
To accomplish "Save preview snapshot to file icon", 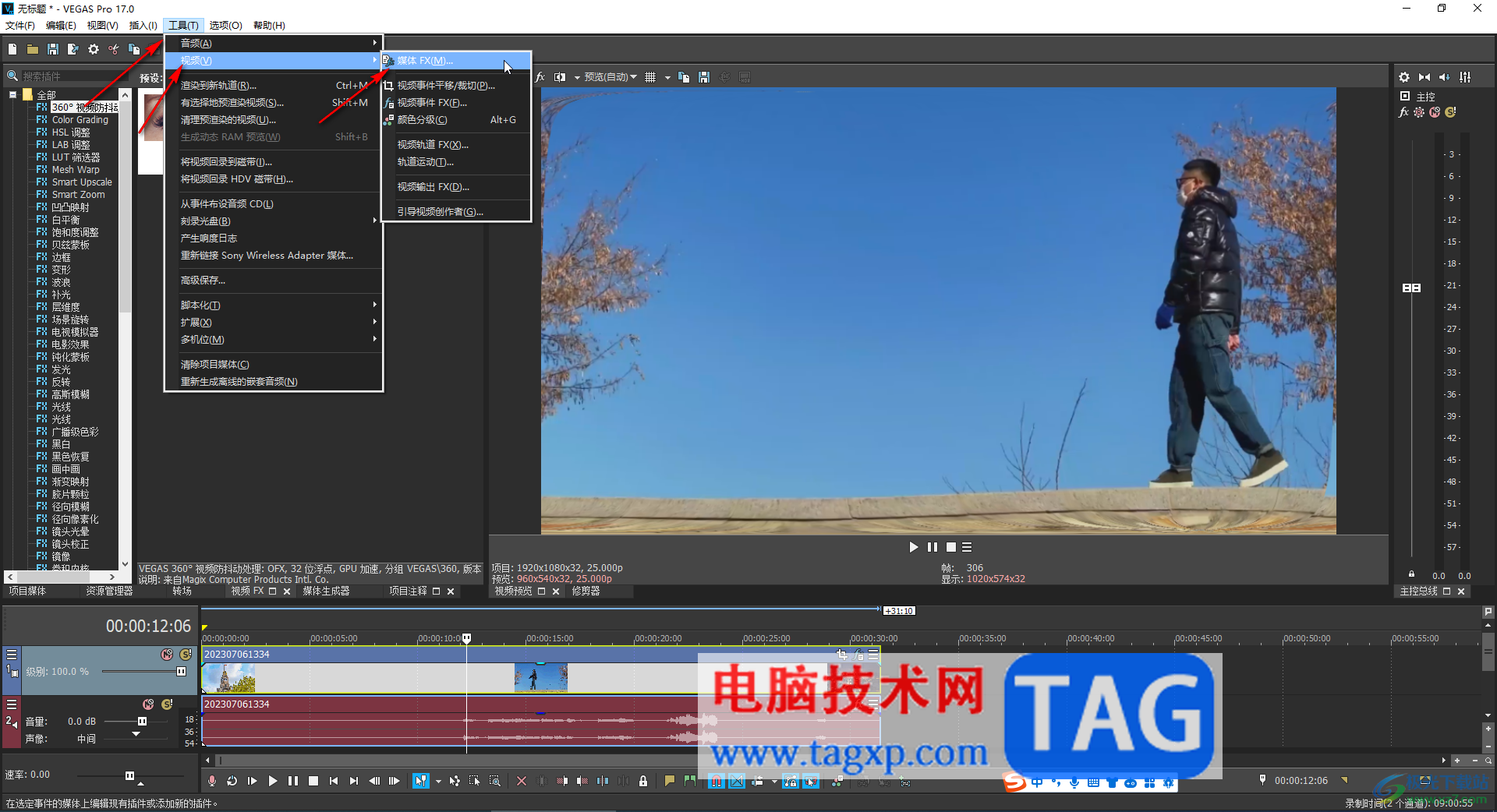I will click(x=704, y=77).
